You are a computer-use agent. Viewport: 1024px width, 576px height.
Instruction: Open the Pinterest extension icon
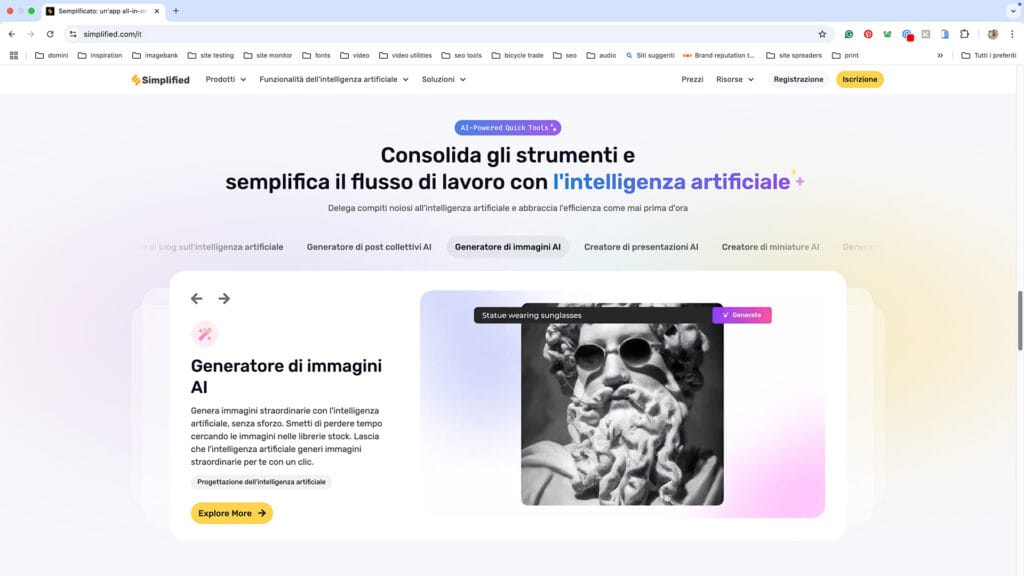868,34
